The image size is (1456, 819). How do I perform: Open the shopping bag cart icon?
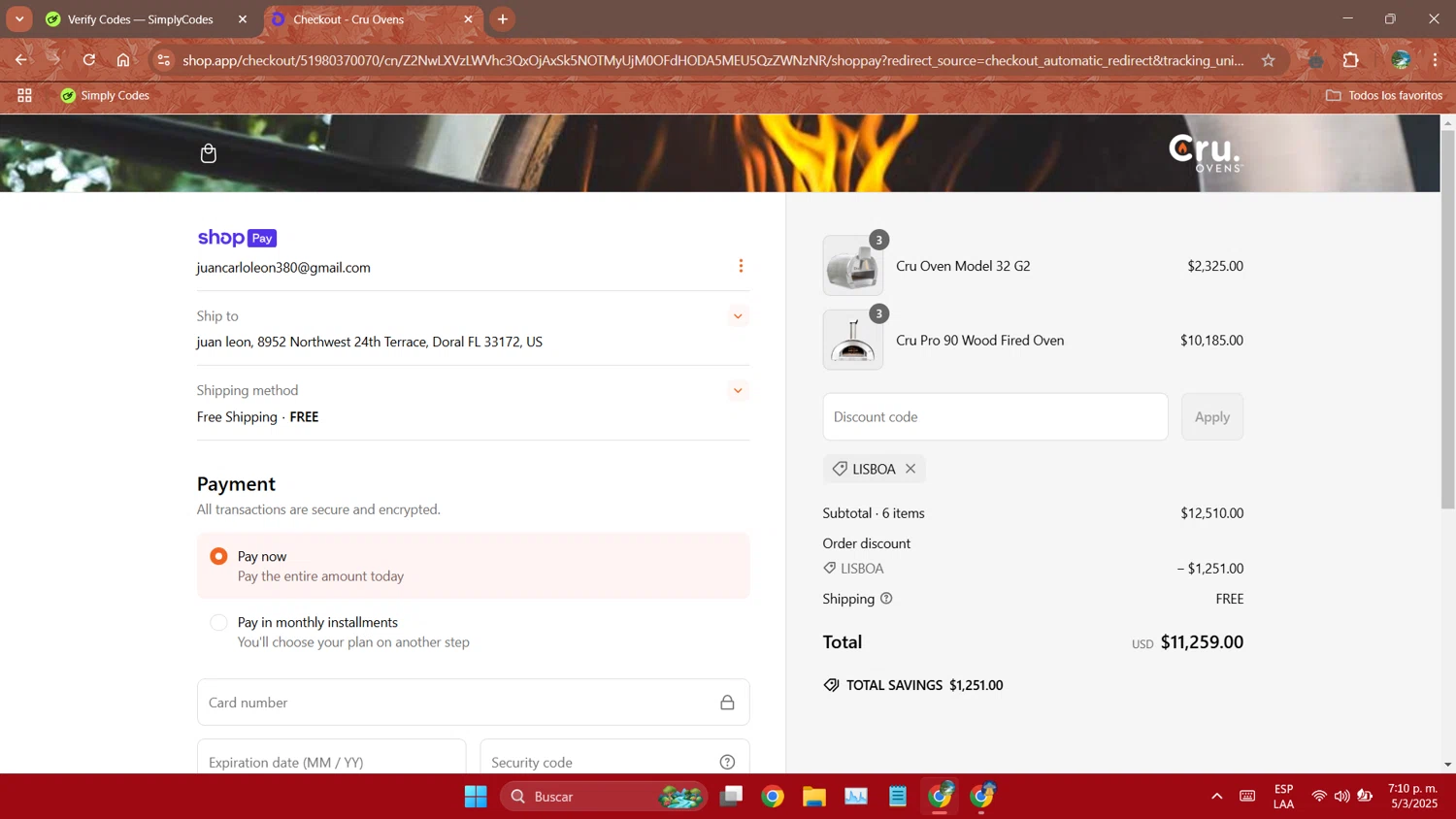click(209, 153)
